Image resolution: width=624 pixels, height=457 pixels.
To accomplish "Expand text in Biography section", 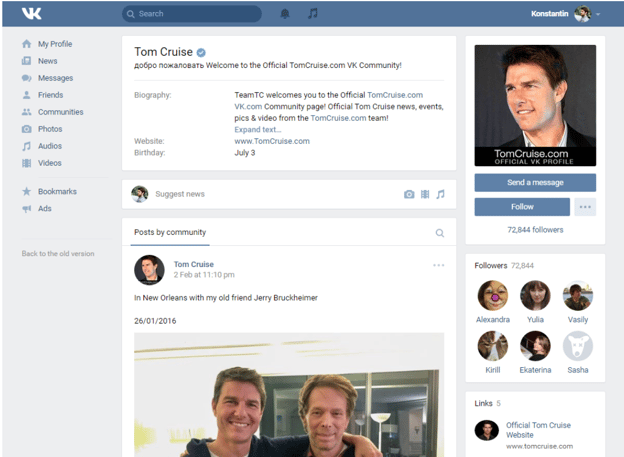I will 258,129.
